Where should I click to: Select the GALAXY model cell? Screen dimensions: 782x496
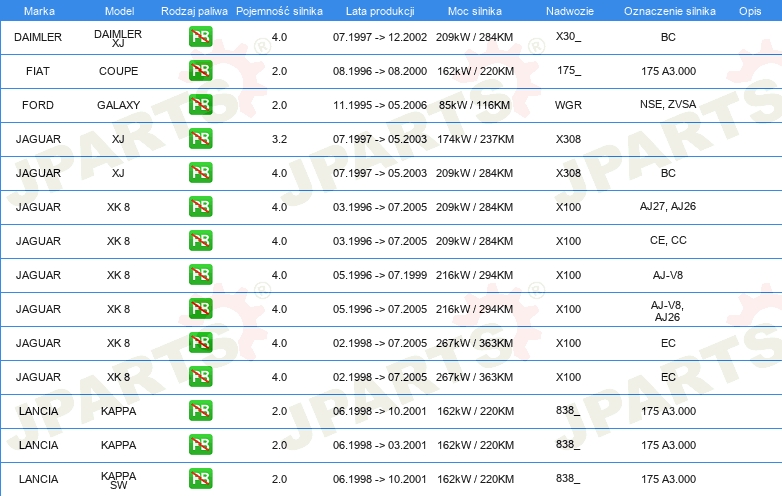pos(118,105)
